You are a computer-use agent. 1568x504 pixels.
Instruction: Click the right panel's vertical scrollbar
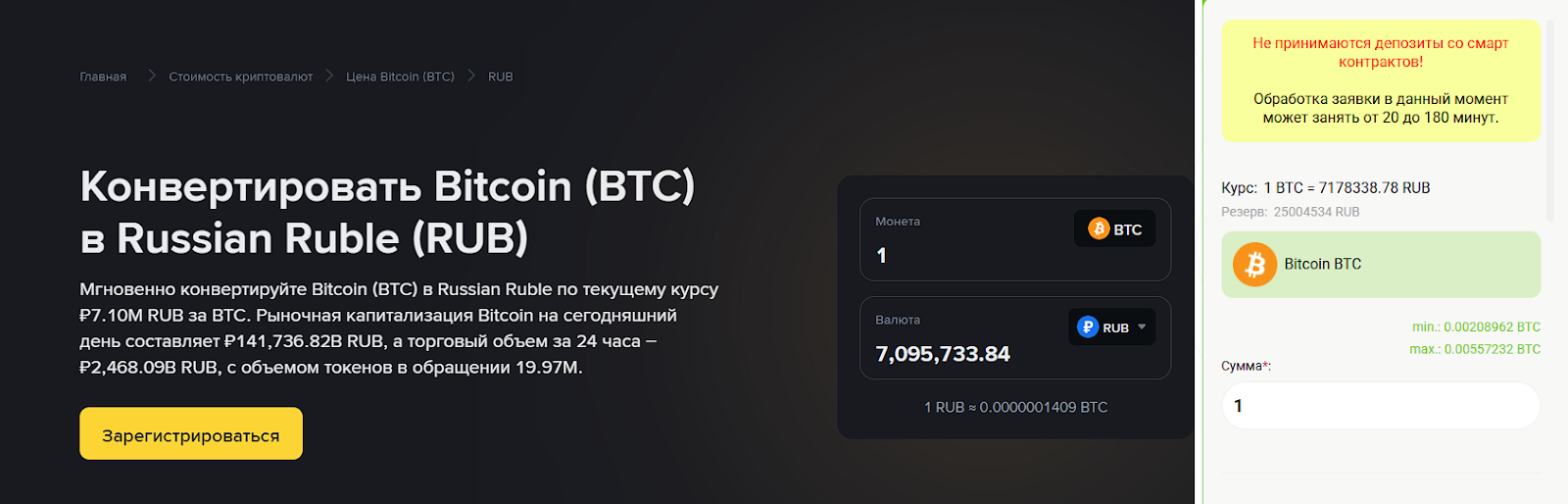tap(1549, 118)
